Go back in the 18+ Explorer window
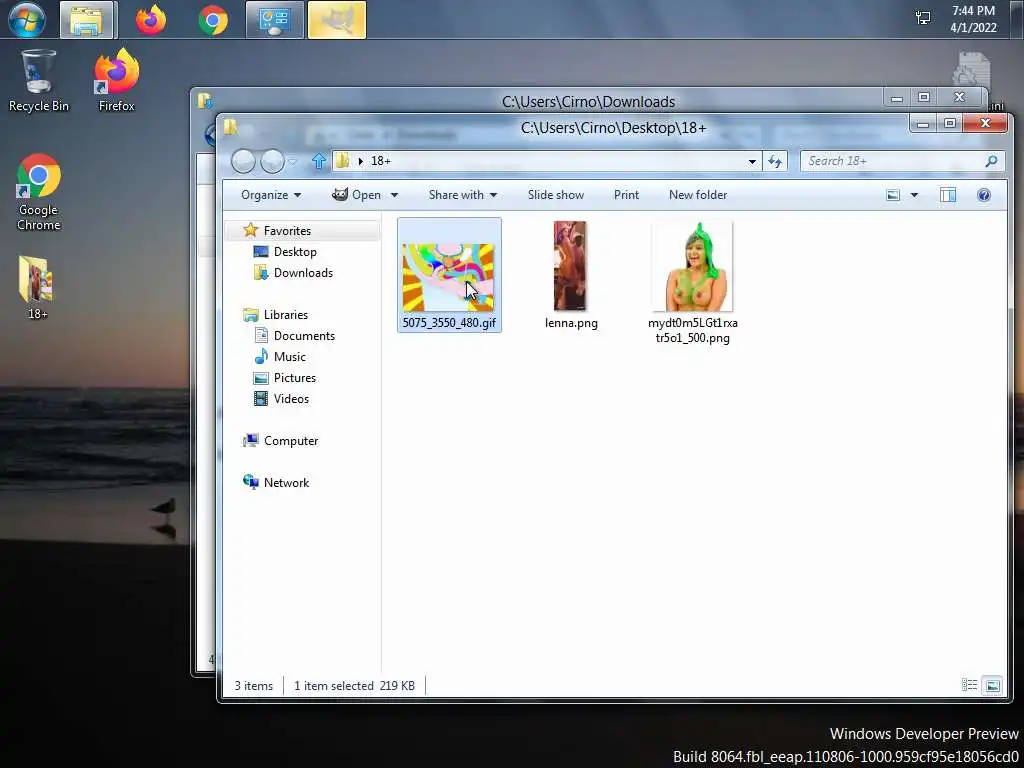This screenshot has height=768, width=1024. point(244,161)
